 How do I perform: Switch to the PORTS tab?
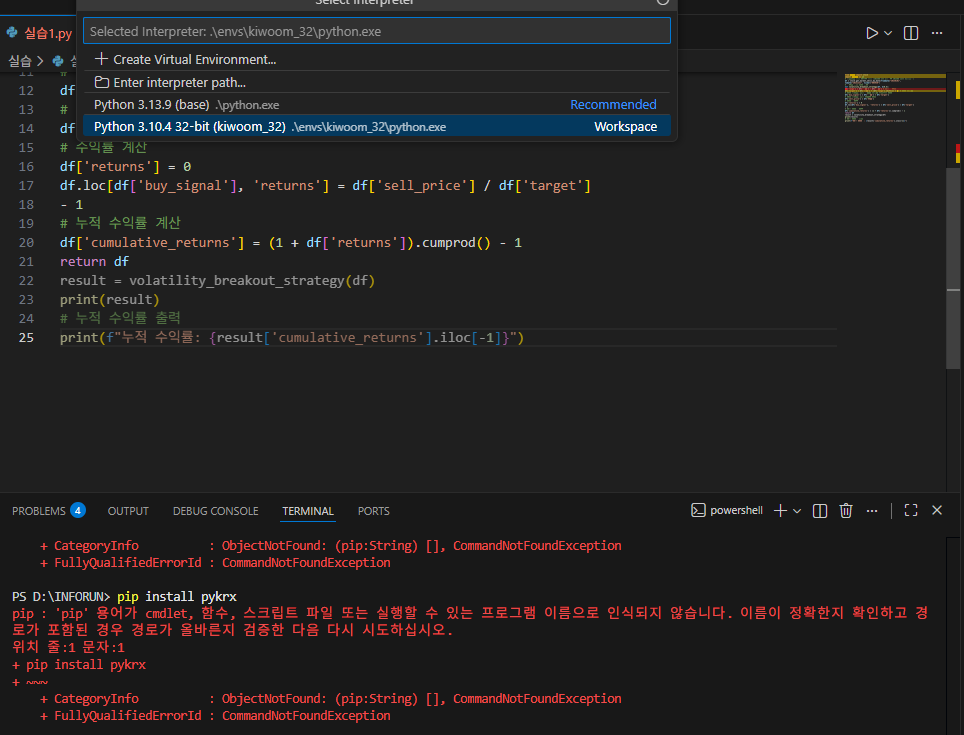pyautogui.click(x=373, y=511)
